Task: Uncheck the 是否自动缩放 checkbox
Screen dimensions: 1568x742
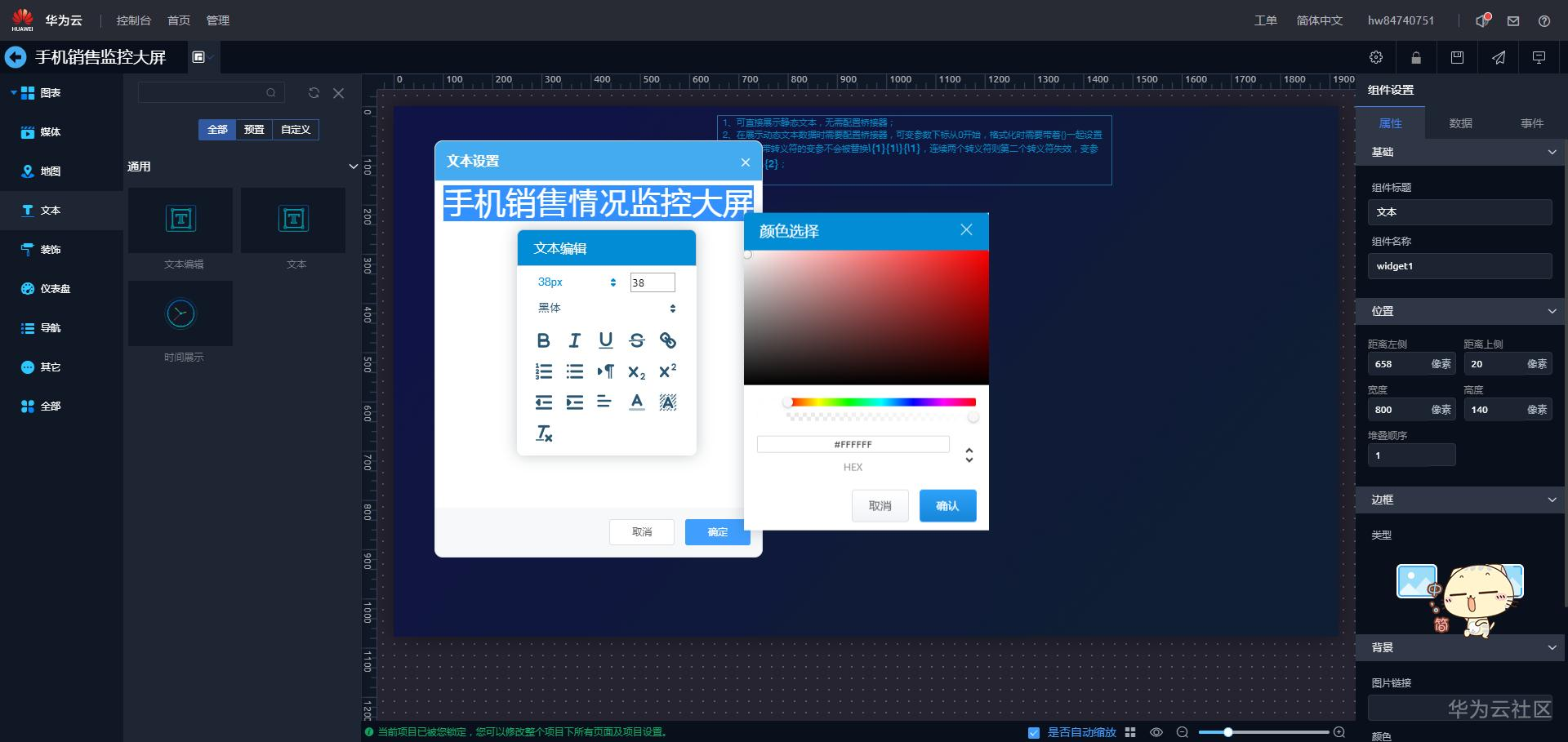Action: (x=1034, y=732)
